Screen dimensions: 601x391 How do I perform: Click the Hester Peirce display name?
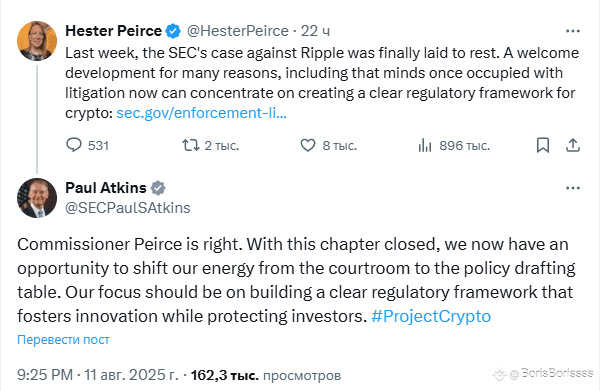coord(113,31)
